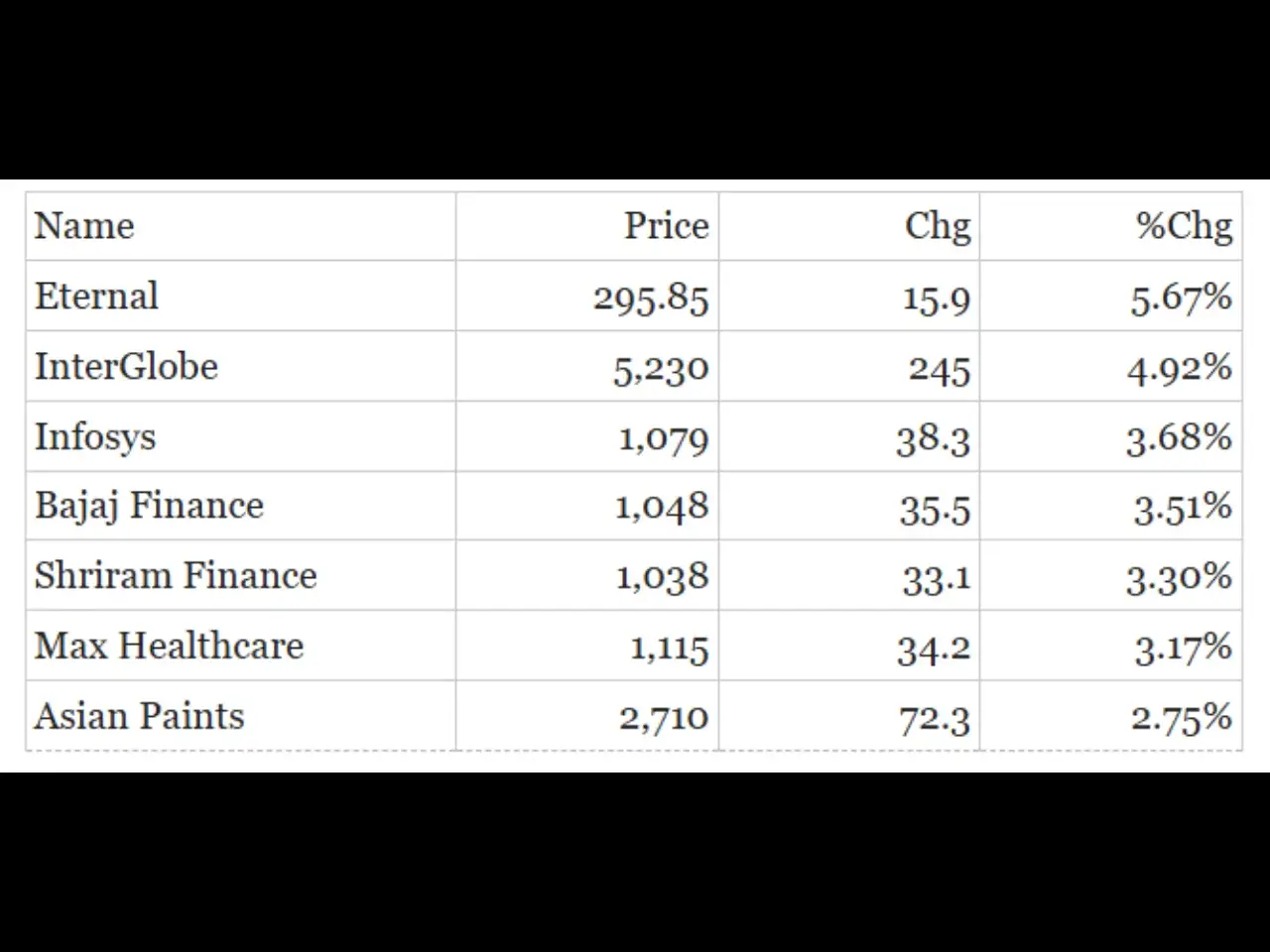Screen dimensions: 1270x952
Task: Select the Max Healthcare row name
Action: [170, 646]
